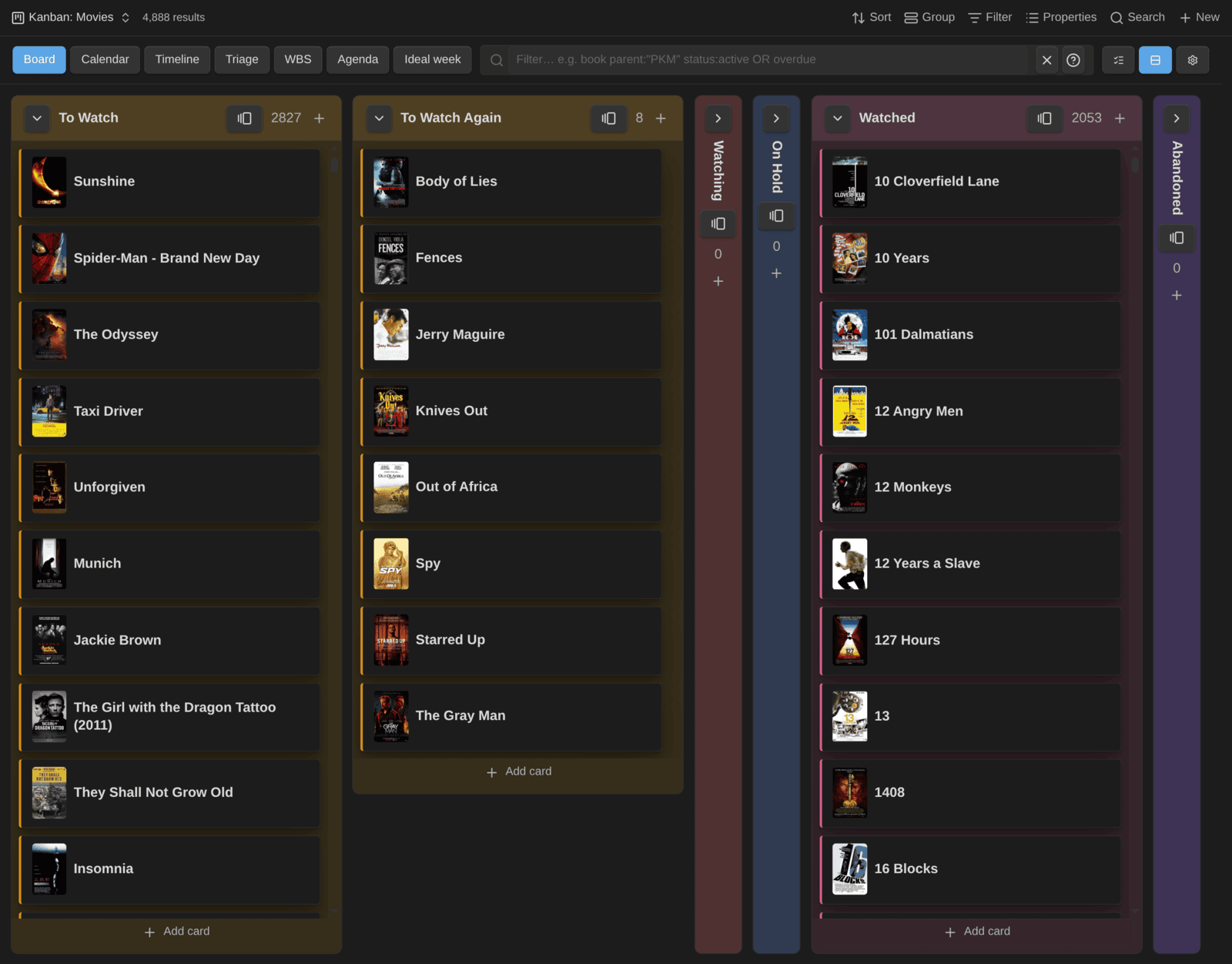
Task: Focus the filter query input field
Action: pyautogui.click(x=768, y=59)
